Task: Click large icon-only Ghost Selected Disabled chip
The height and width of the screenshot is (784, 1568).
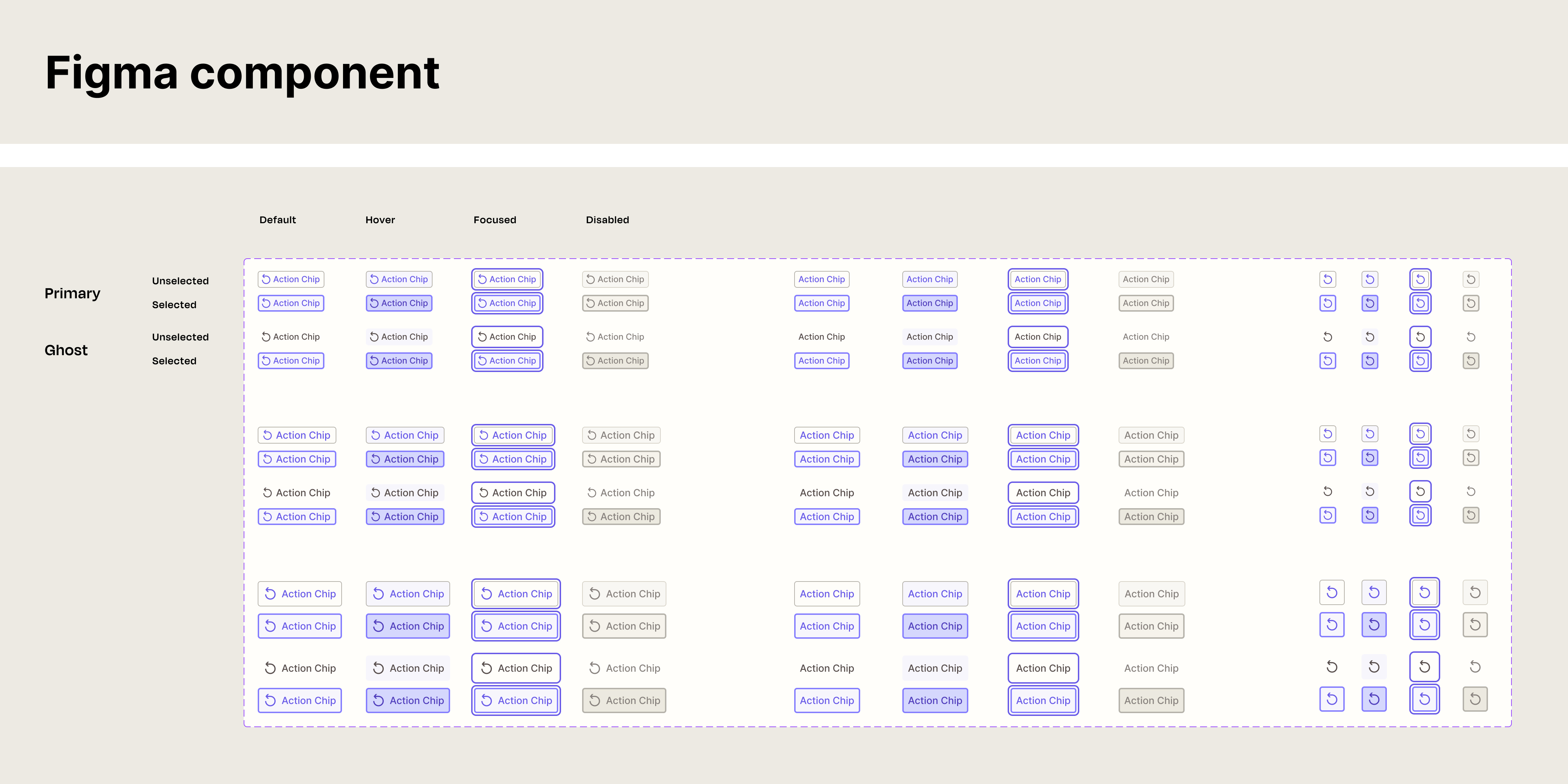Action: pos(1475,699)
